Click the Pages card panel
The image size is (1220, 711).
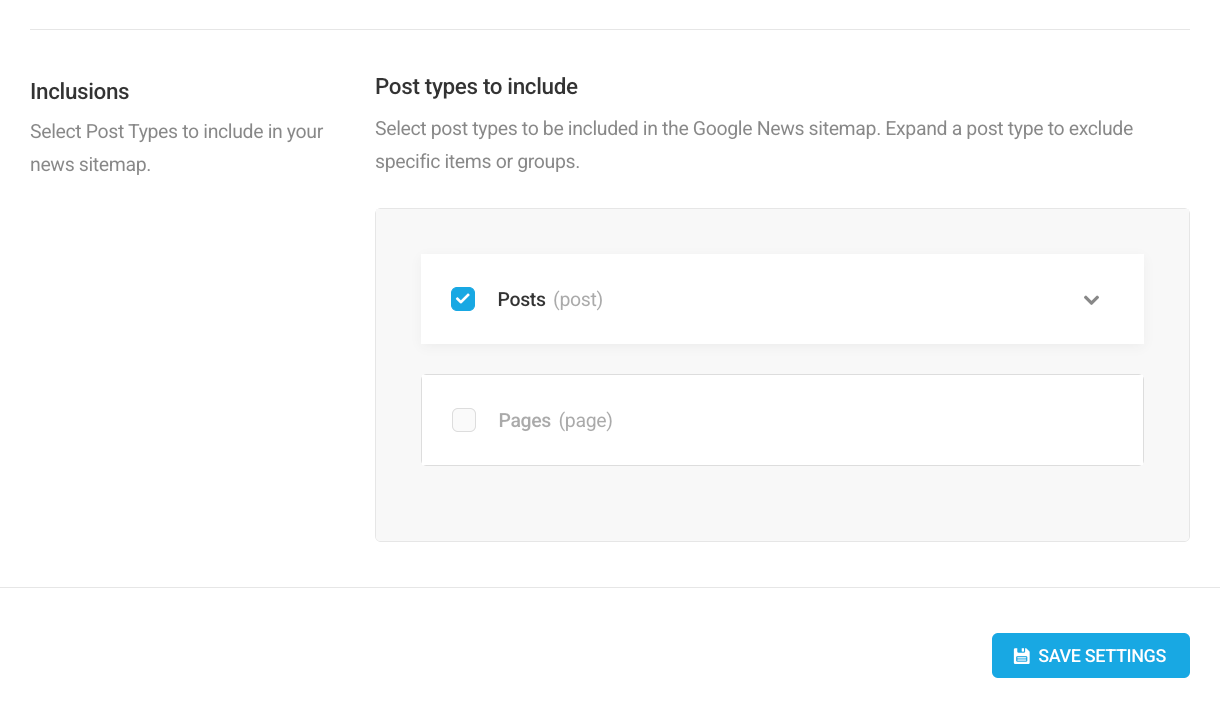(x=782, y=419)
